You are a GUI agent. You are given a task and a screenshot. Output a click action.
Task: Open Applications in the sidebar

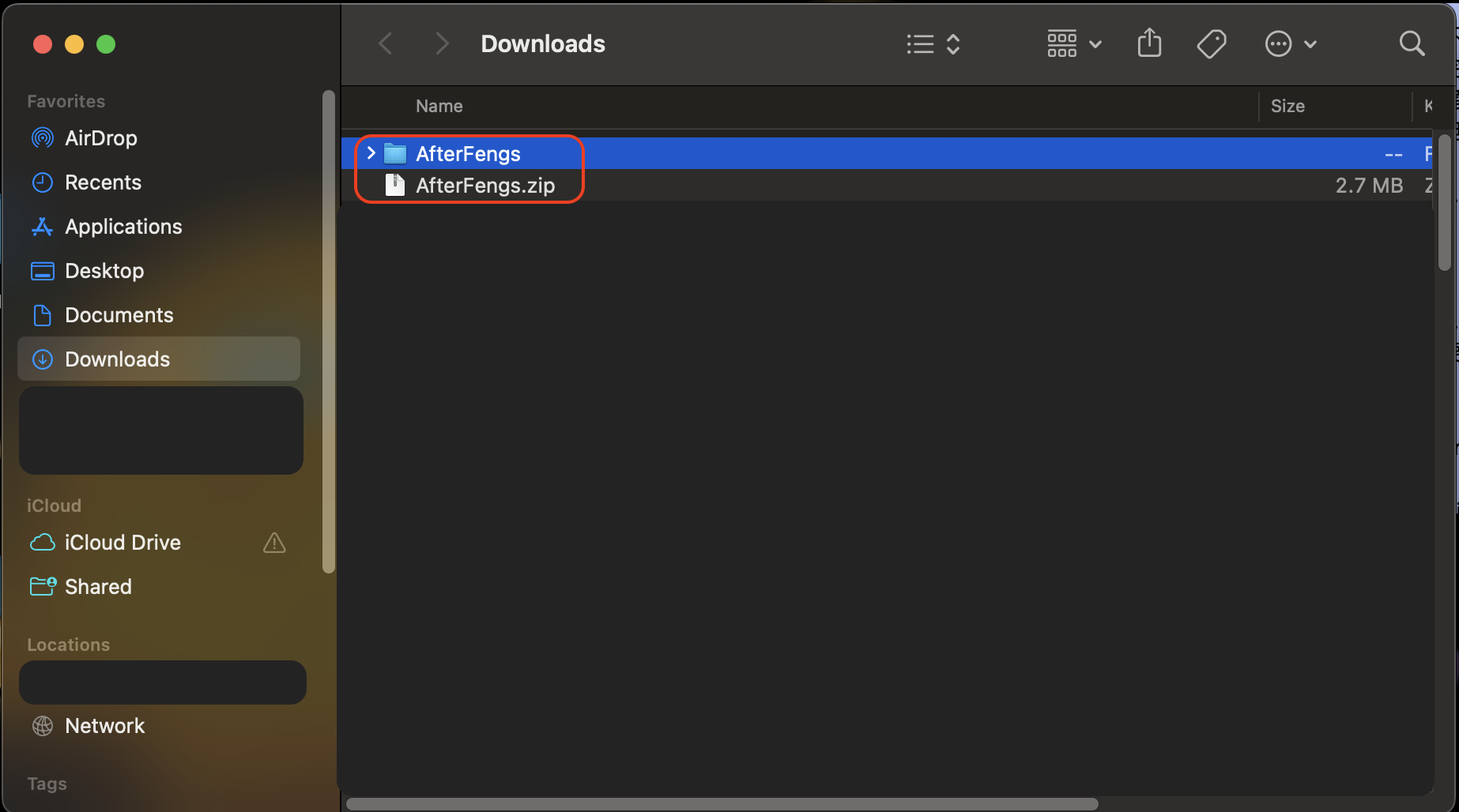[x=123, y=227]
